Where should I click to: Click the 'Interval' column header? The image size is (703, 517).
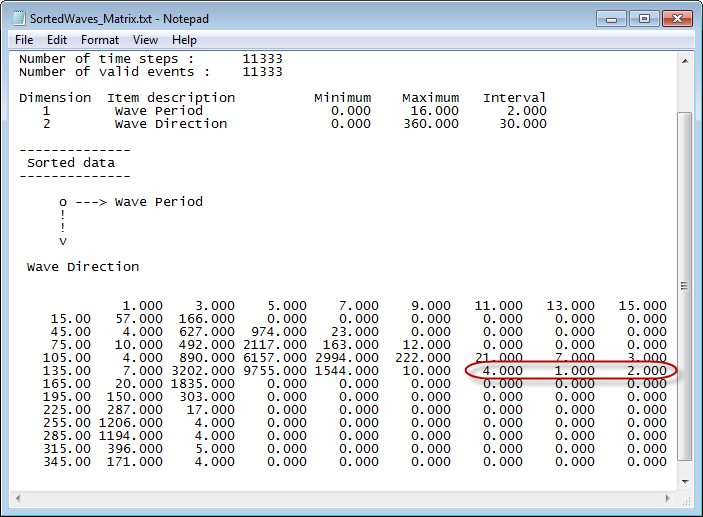pyautogui.click(x=514, y=98)
